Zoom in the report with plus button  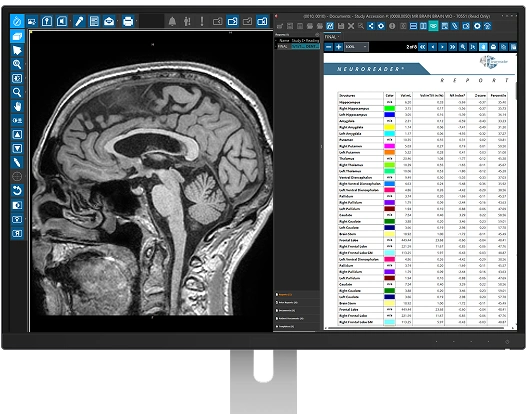click(338, 47)
